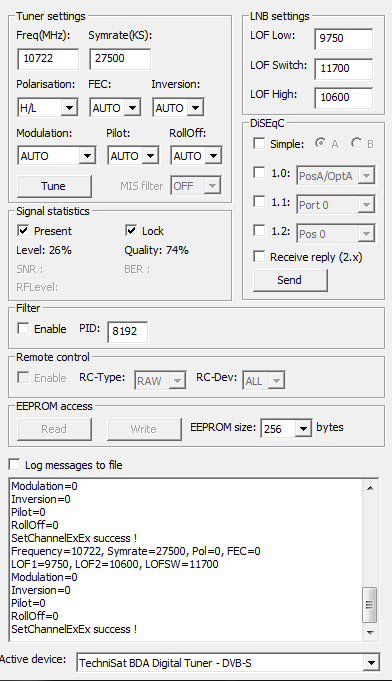
Task: Toggle the Present checkbox
Action: [x=23, y=231]
